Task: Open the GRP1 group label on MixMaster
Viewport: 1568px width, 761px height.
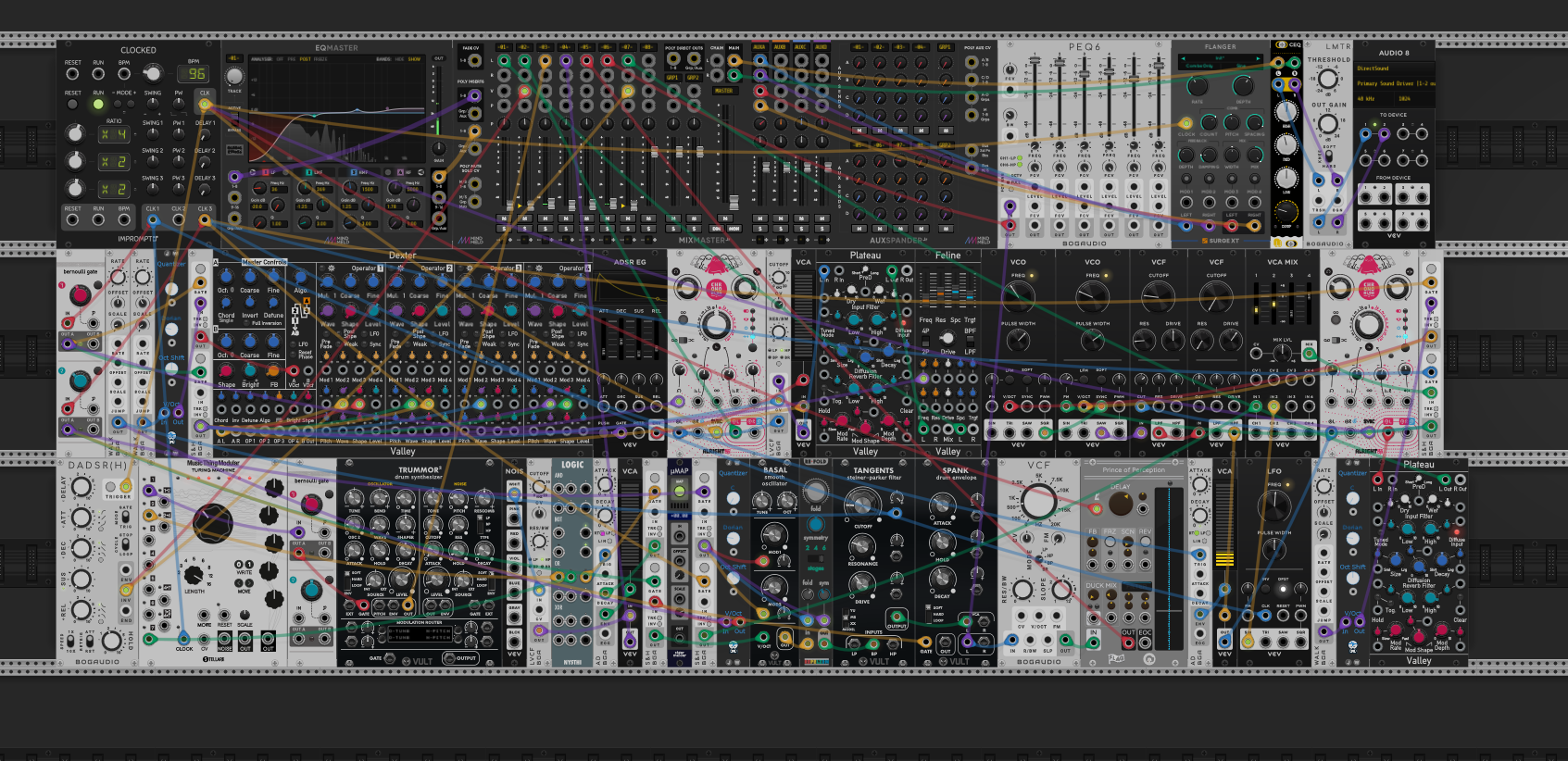Action: [x=673, y=78]
